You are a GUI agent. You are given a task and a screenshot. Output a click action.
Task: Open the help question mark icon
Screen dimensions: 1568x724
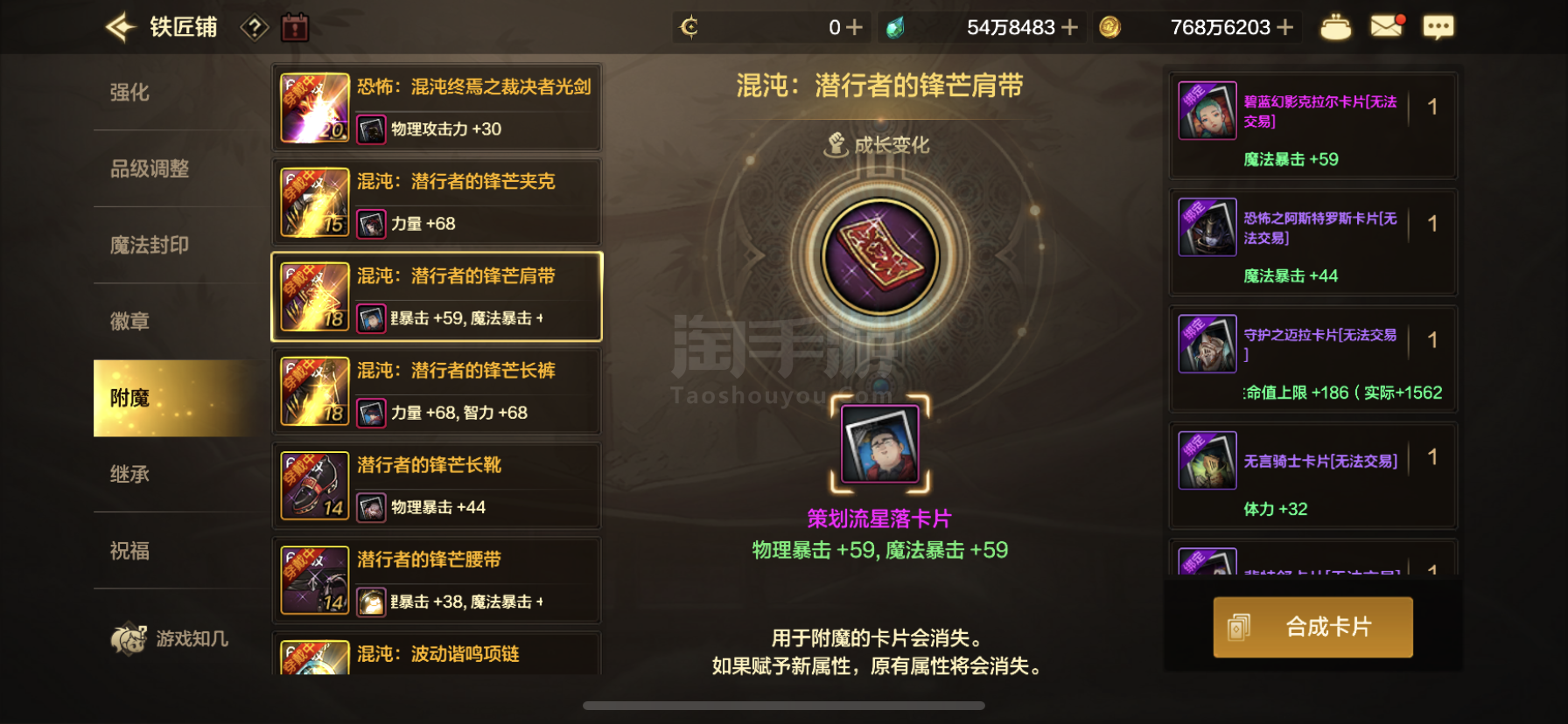coord(254,28)
